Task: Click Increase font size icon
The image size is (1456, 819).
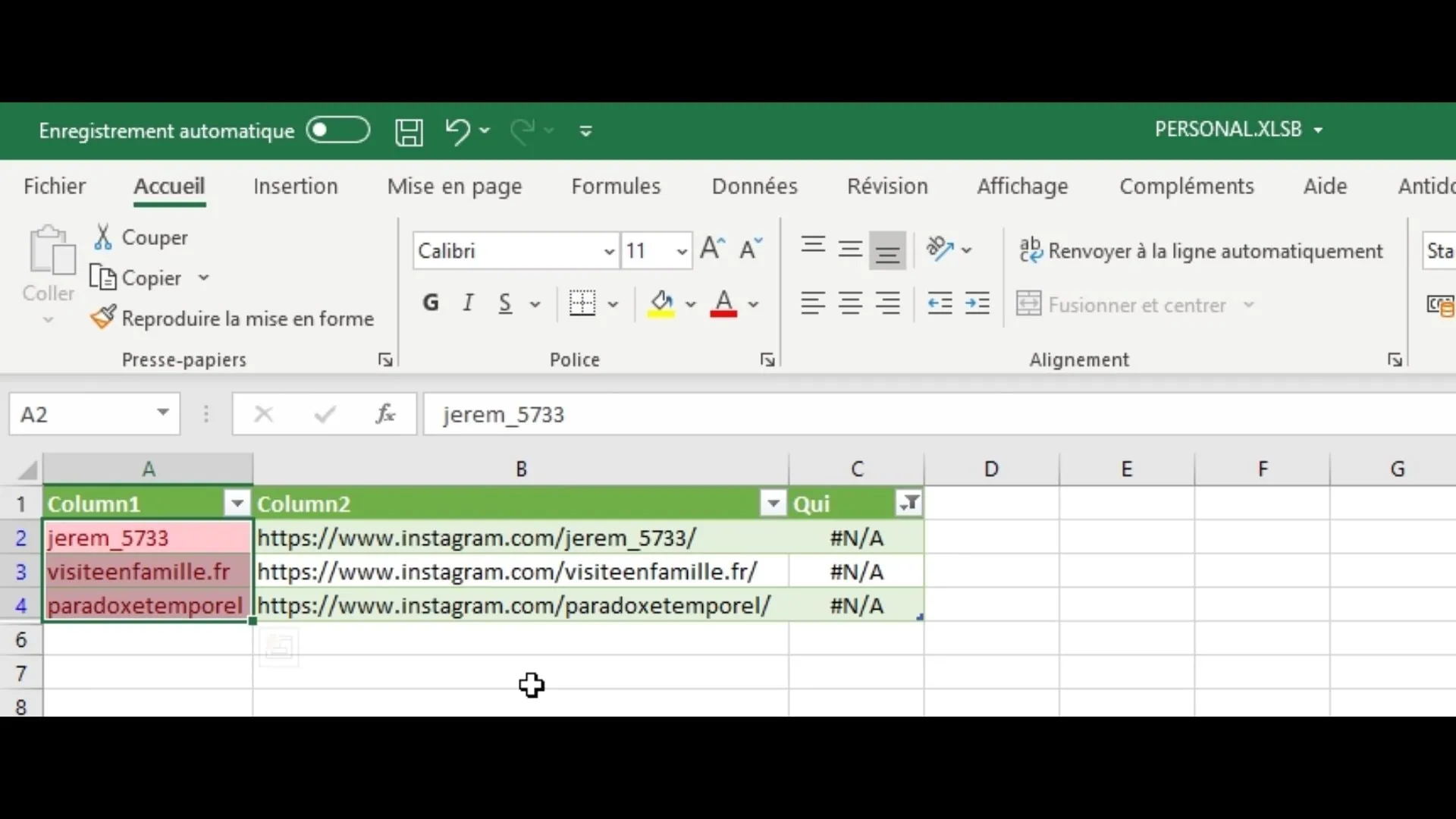Action: 712,249
